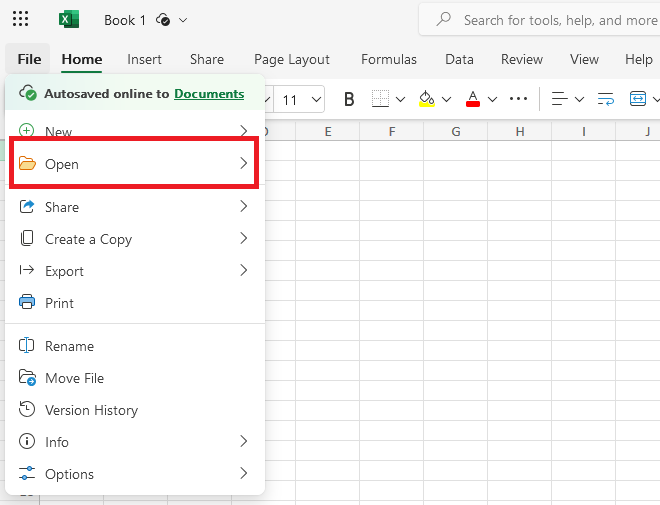
Task: Switch to the Help tab
Action: [639, 59]
